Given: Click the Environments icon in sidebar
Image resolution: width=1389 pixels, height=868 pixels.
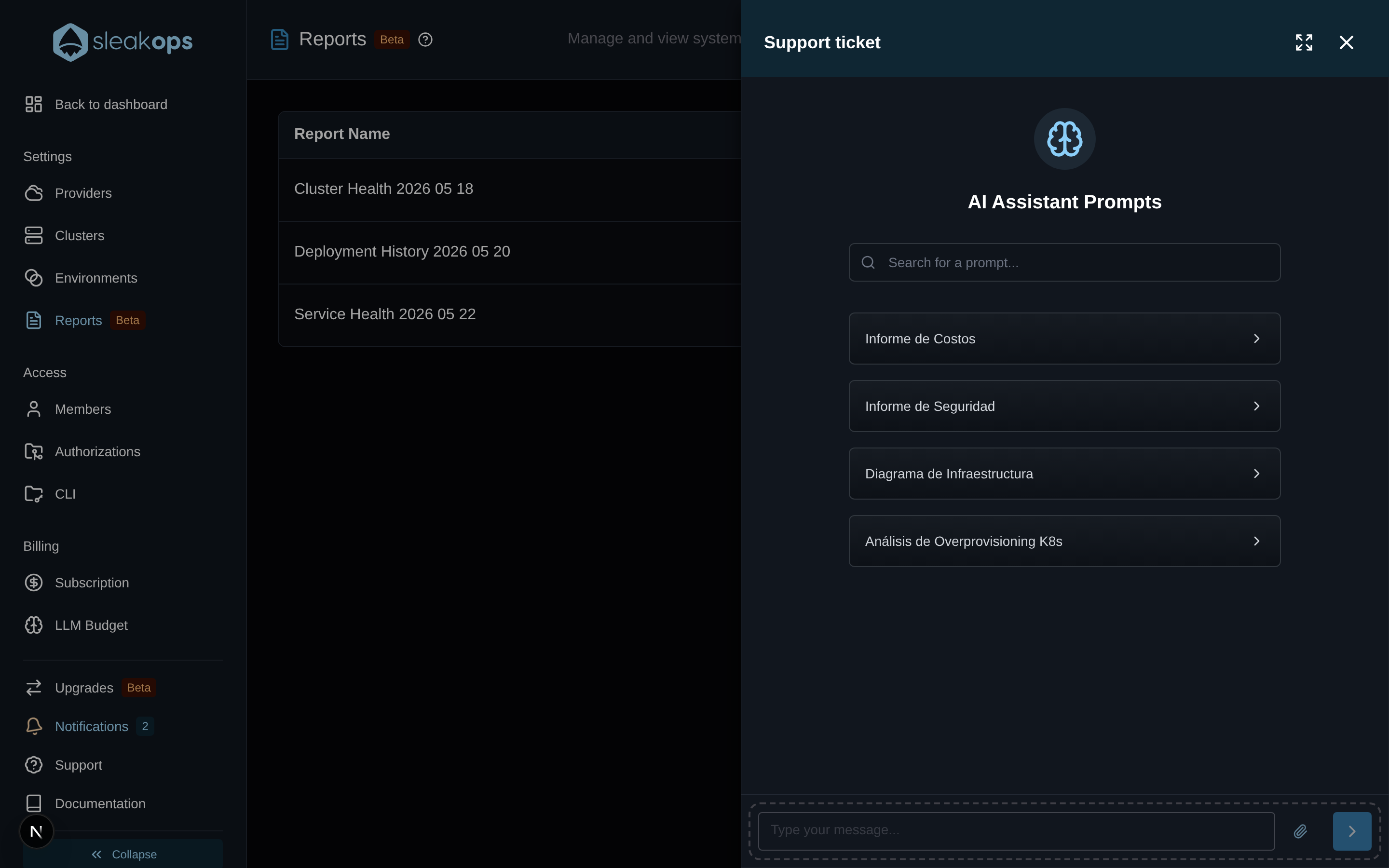Looking at the screenshot, I should (34, 278).
